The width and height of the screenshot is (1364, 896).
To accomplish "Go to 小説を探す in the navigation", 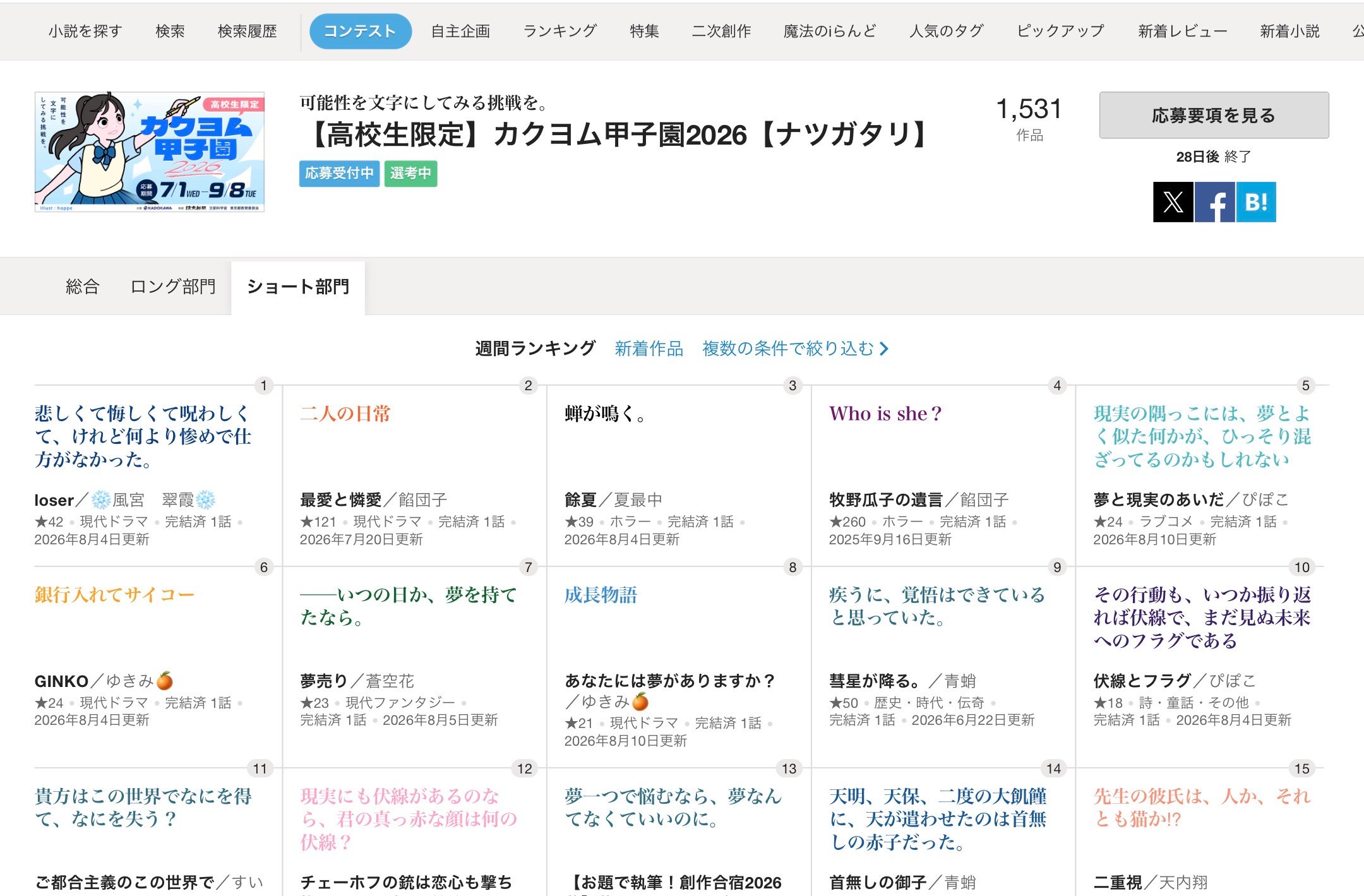I will (x=85, y=31).
